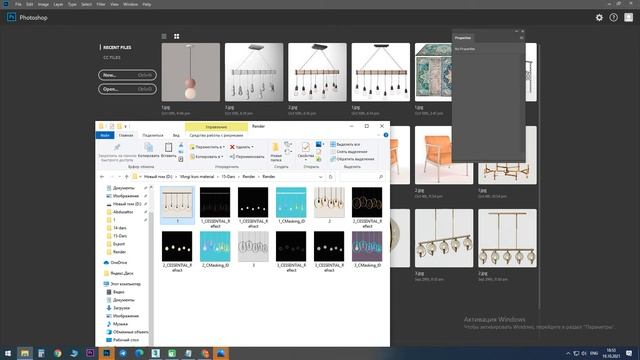The width and height of the screenshot is (640, 360).
Task: Open Photoshop help question mark icon
Action: click(613, 18)
